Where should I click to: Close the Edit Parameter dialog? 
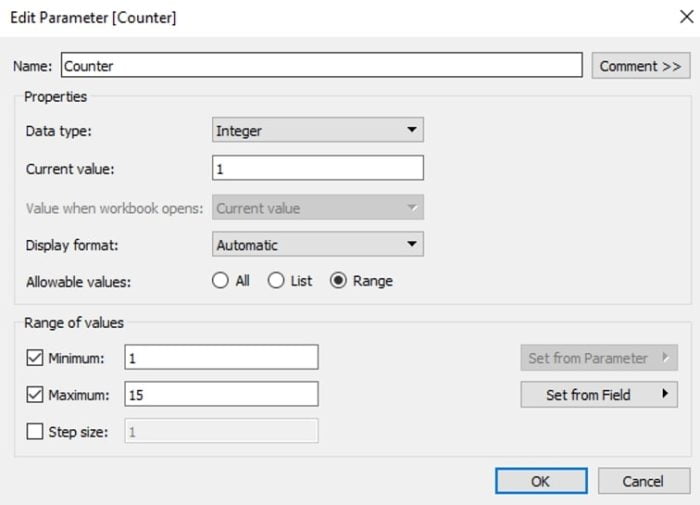(687, 17)
